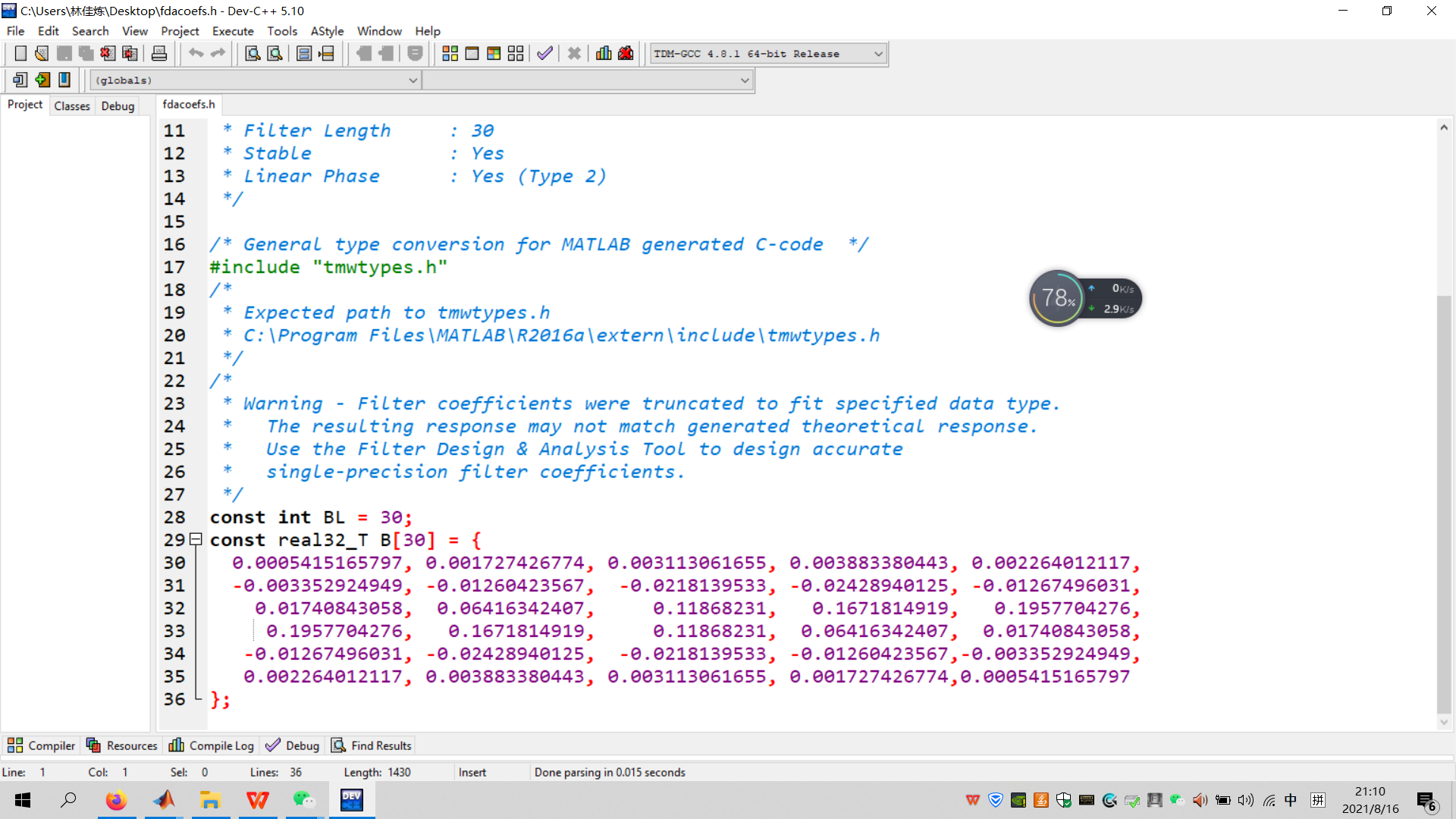Open the Compiler bottom tab
This screenshot has height=819, width=1456.
point(41,745)
